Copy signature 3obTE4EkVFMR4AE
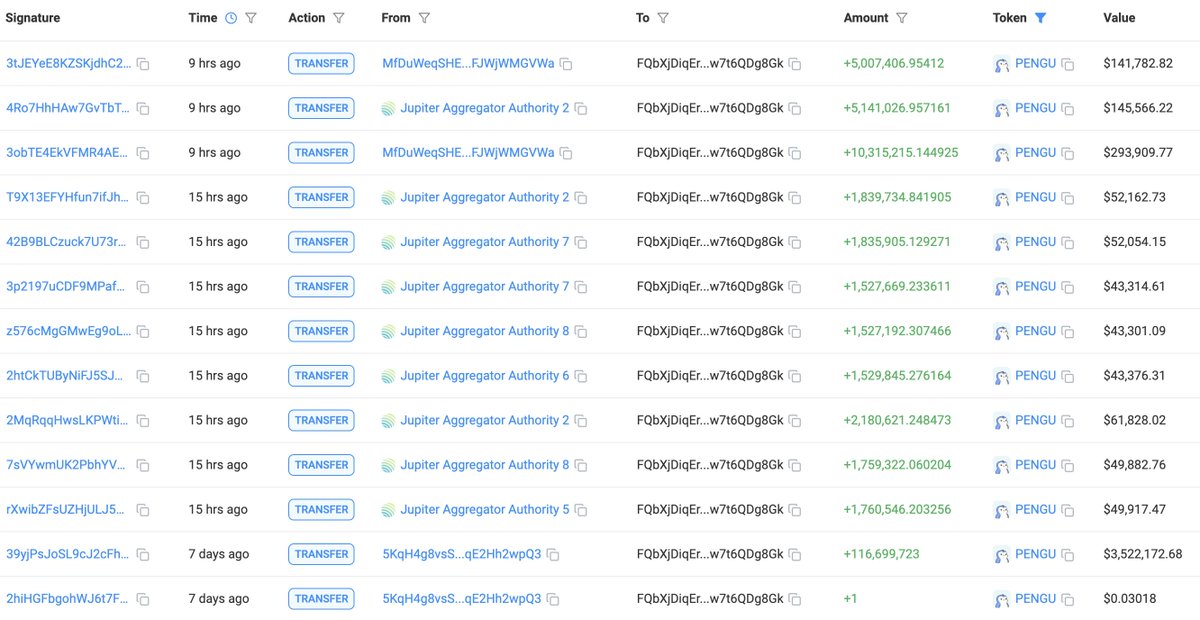 click(143, 153)
